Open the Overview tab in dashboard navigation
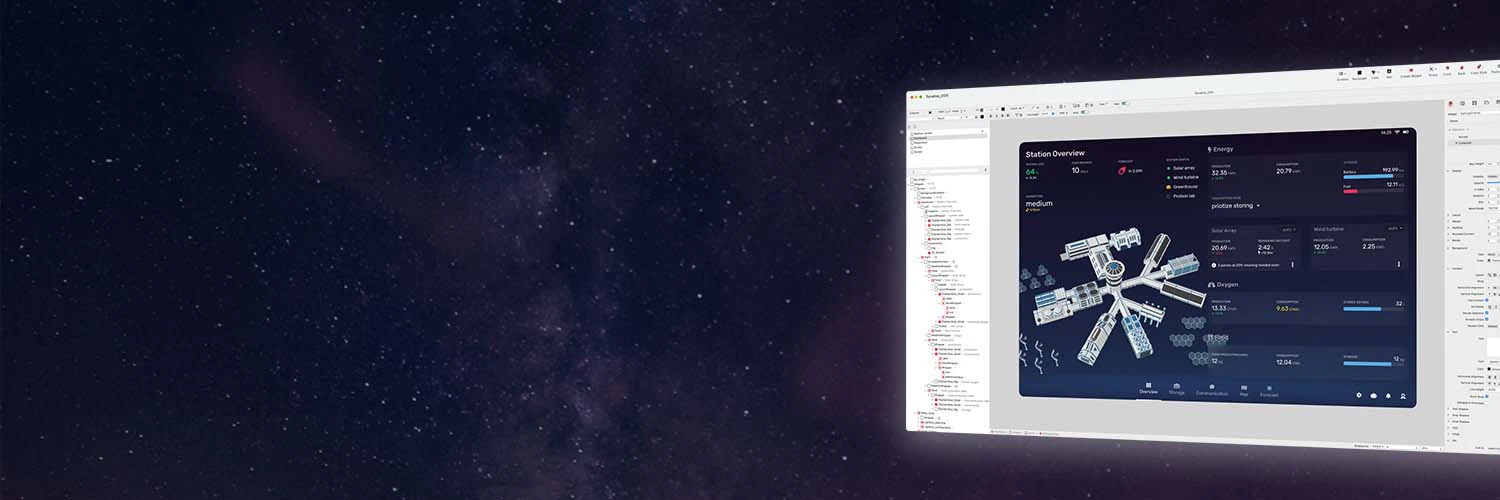1500x500 pixels. pos(1148,388)
